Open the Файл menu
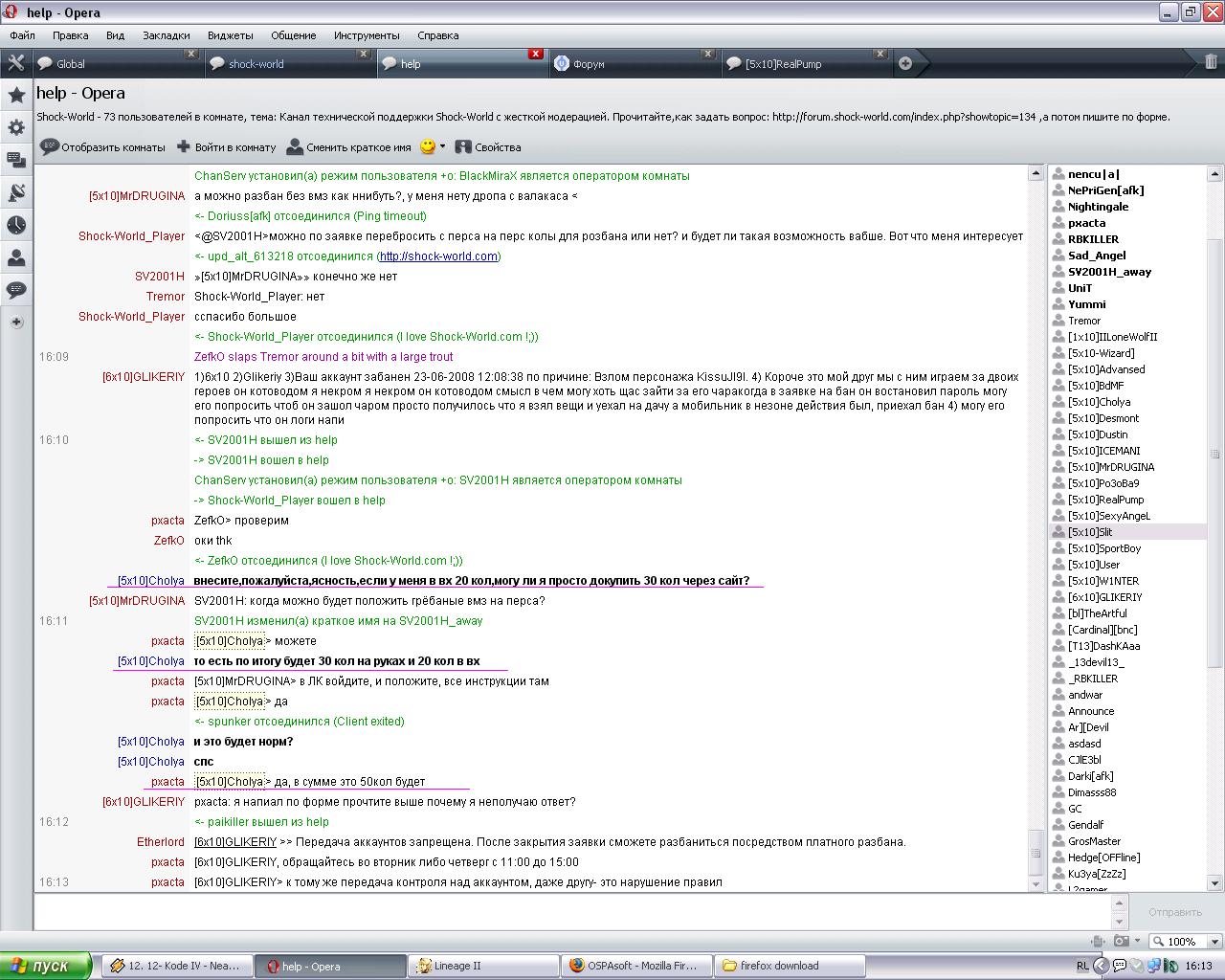 pos(22,35)
